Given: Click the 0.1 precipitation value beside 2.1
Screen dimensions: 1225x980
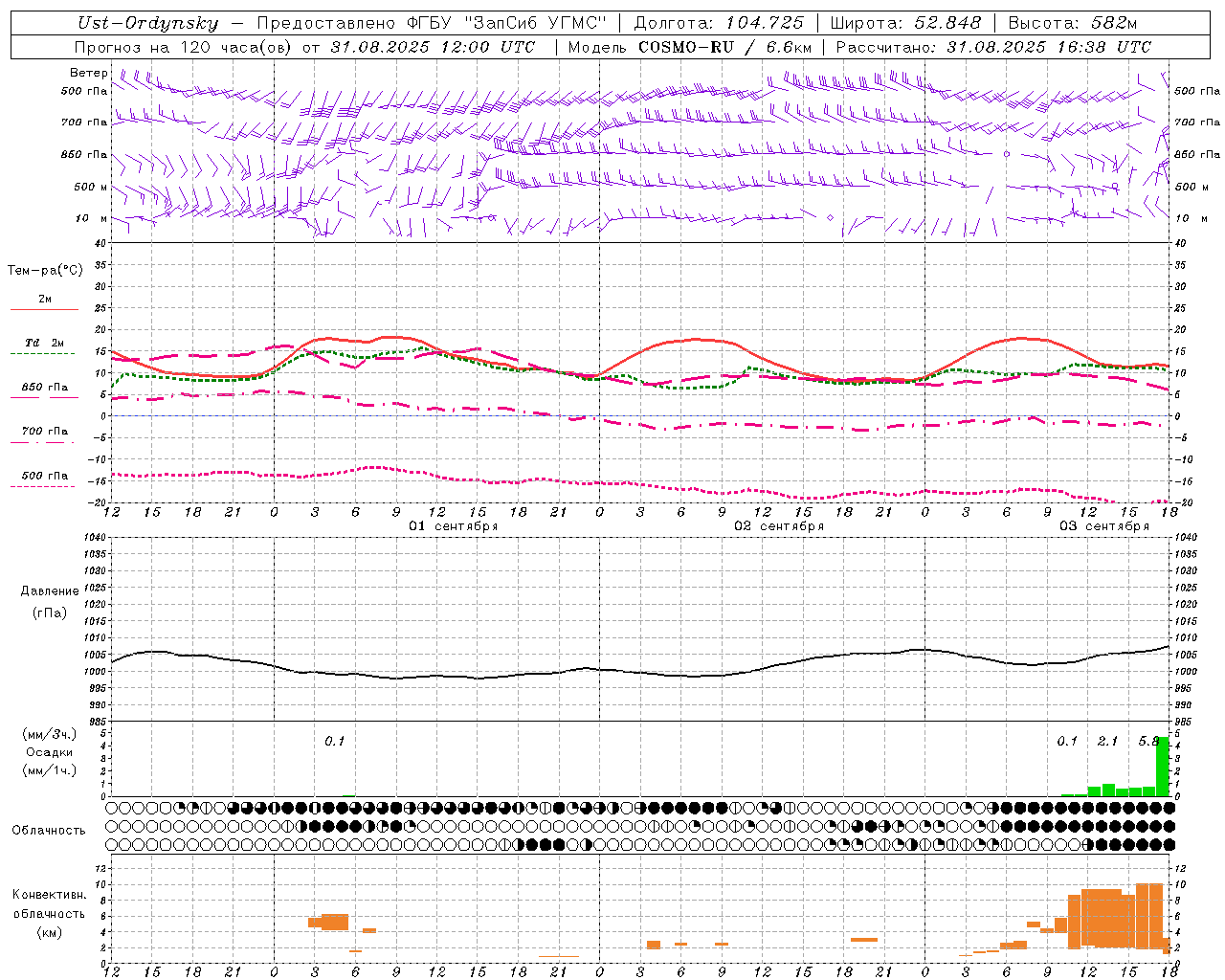Looking at the screenshot, I should [1067, 741].
